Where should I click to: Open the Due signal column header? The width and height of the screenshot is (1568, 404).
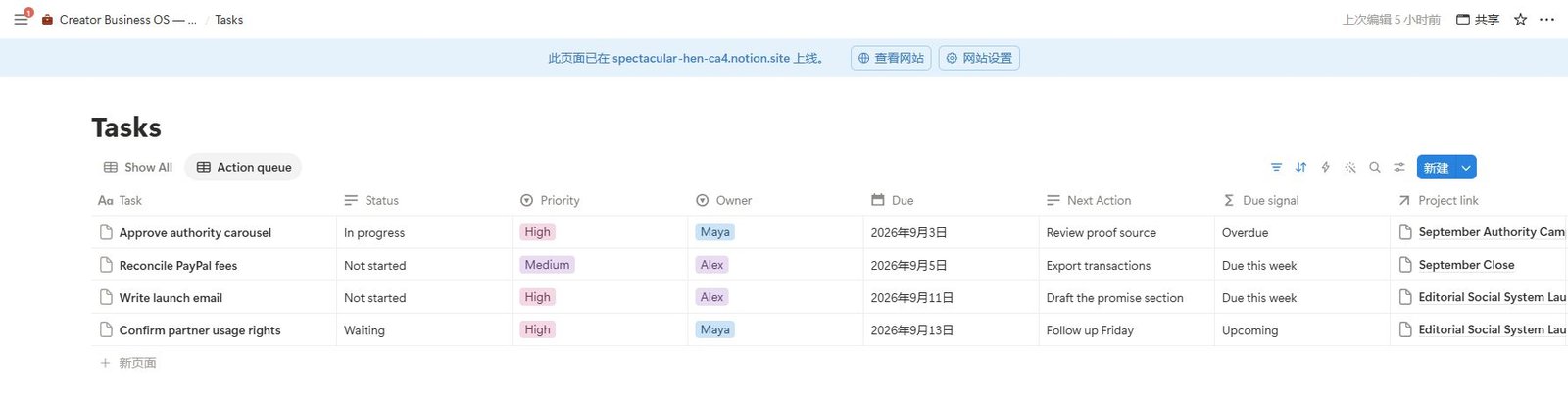point(1301,201)
